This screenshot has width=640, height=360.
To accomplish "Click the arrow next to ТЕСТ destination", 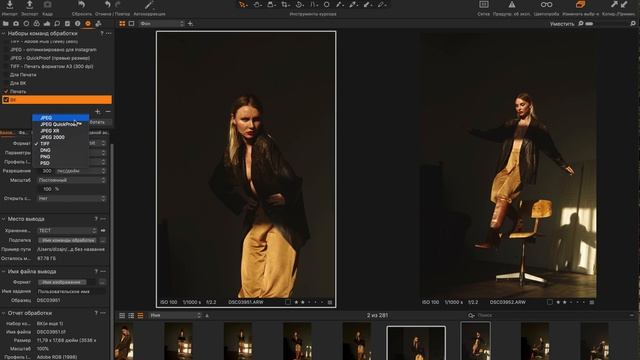I will coord(103,231).
